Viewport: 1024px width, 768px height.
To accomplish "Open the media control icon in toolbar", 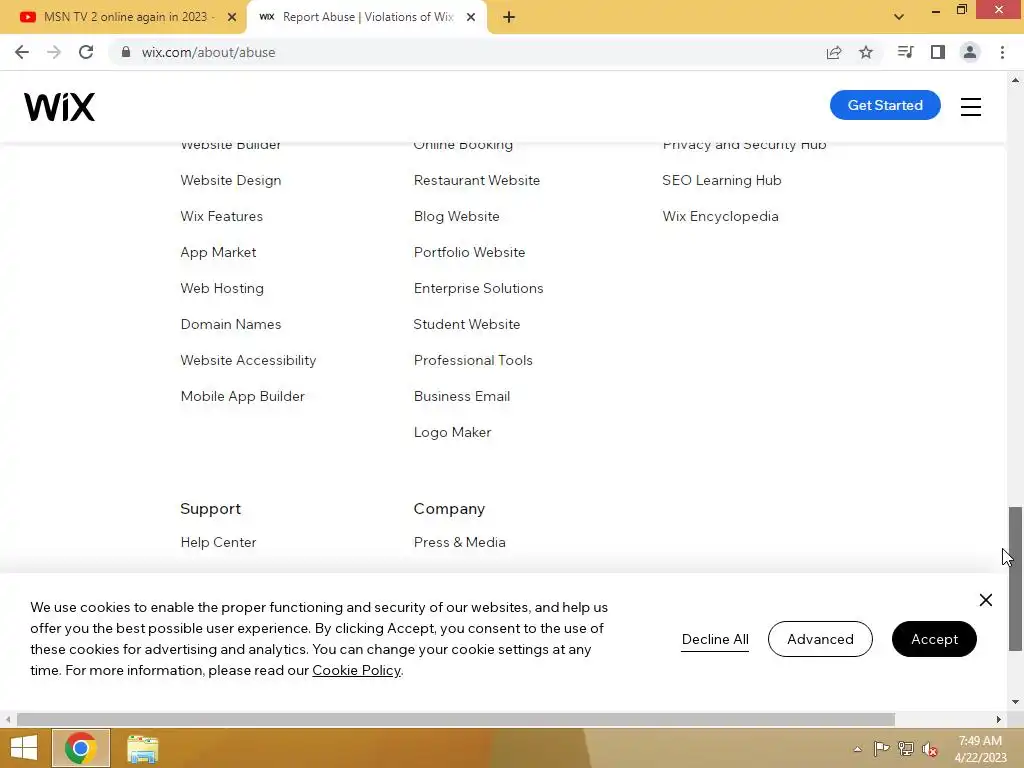I will [x=905, y=52].
